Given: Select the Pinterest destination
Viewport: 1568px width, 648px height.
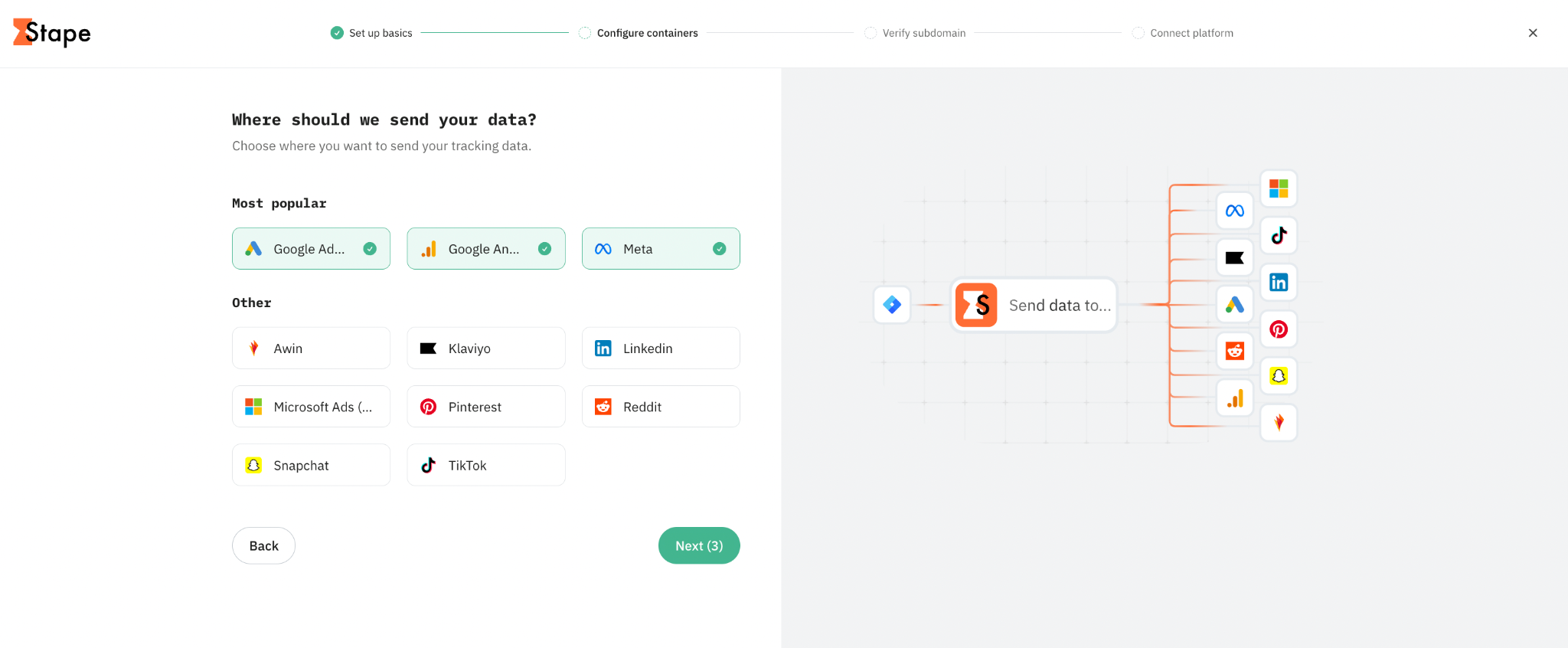Looking at the screenshot, I should pos(486,407).
